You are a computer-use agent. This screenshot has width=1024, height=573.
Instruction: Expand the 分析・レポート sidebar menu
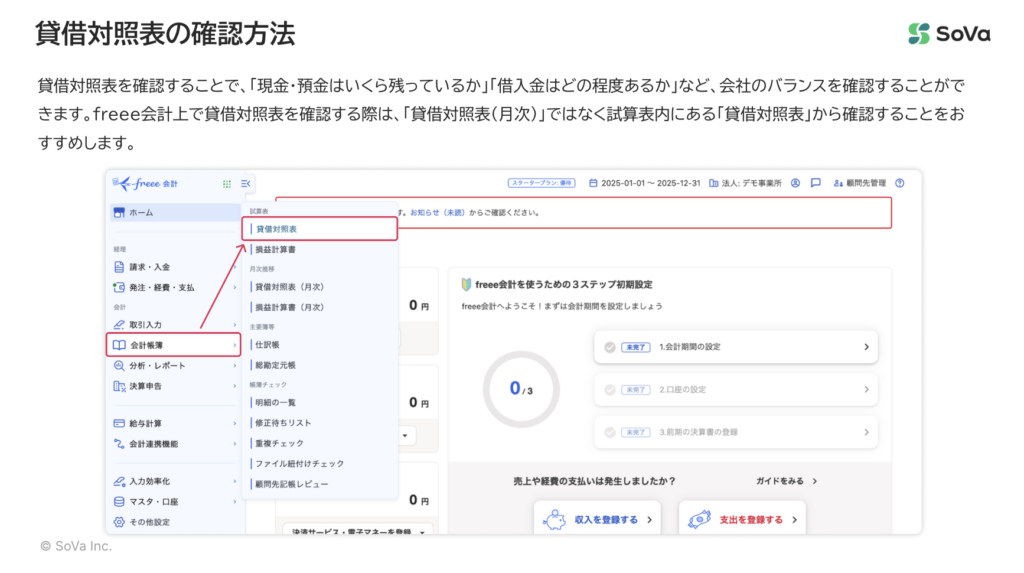(x=173, y=366)
